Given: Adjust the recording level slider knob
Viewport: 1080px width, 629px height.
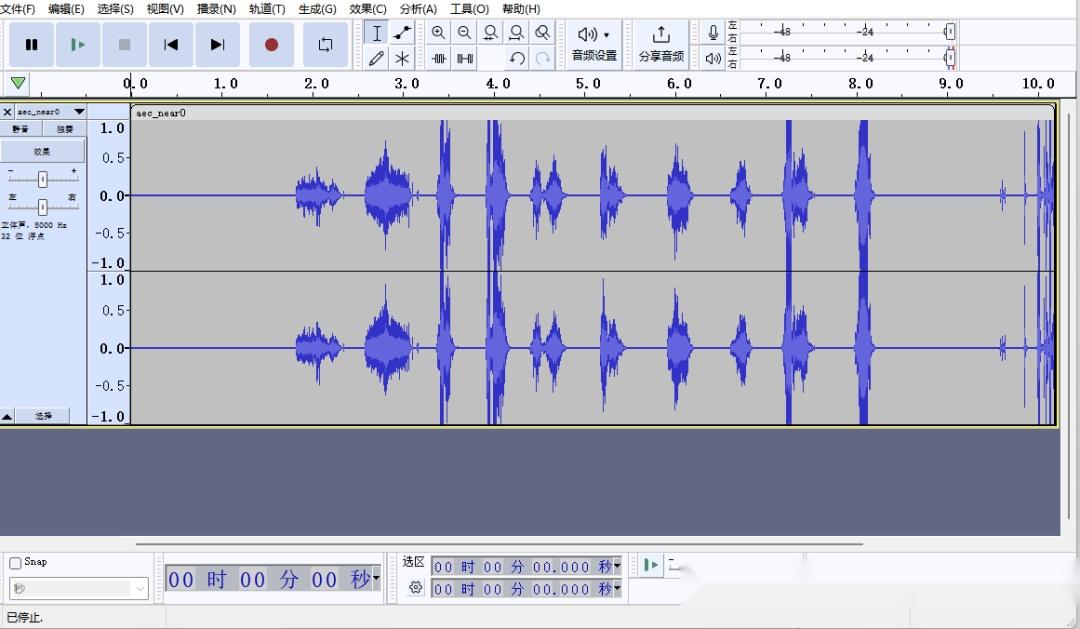Looking at the screenshot, I should pos(950,32).
